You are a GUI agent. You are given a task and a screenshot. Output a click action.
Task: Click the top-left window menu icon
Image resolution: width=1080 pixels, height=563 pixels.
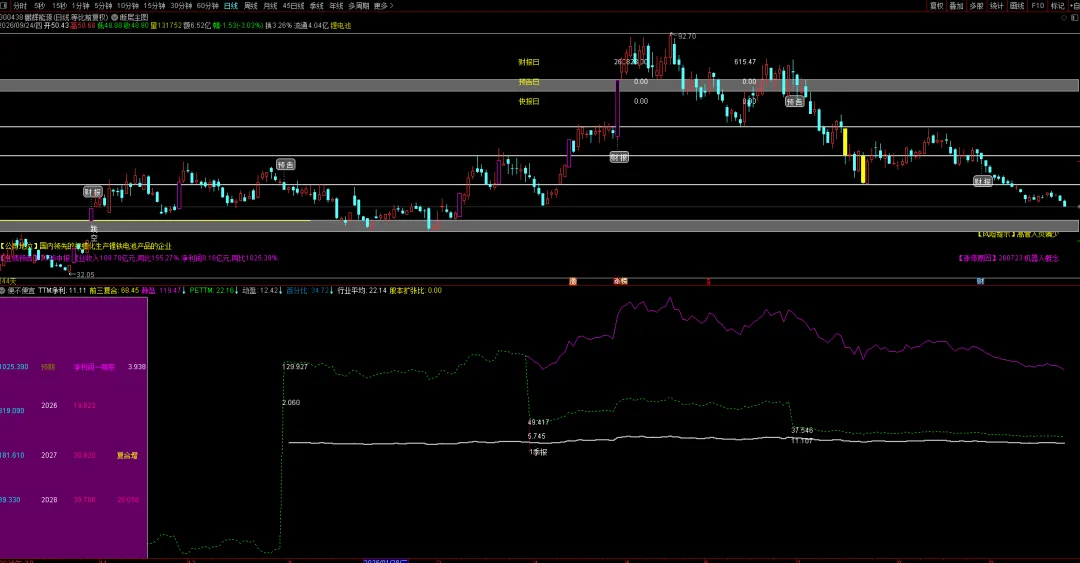click(x=3, y=6)
